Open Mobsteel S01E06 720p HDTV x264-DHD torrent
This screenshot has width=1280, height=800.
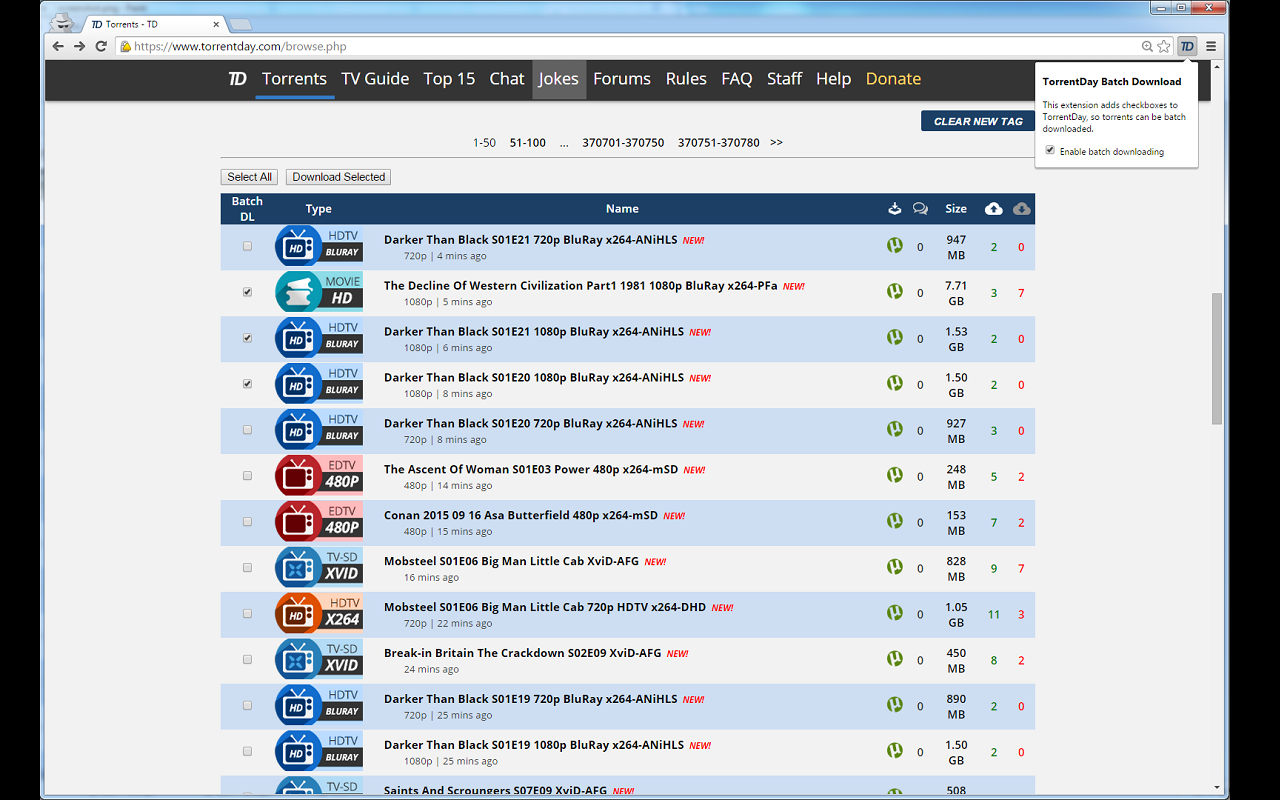tap(545, 607)
